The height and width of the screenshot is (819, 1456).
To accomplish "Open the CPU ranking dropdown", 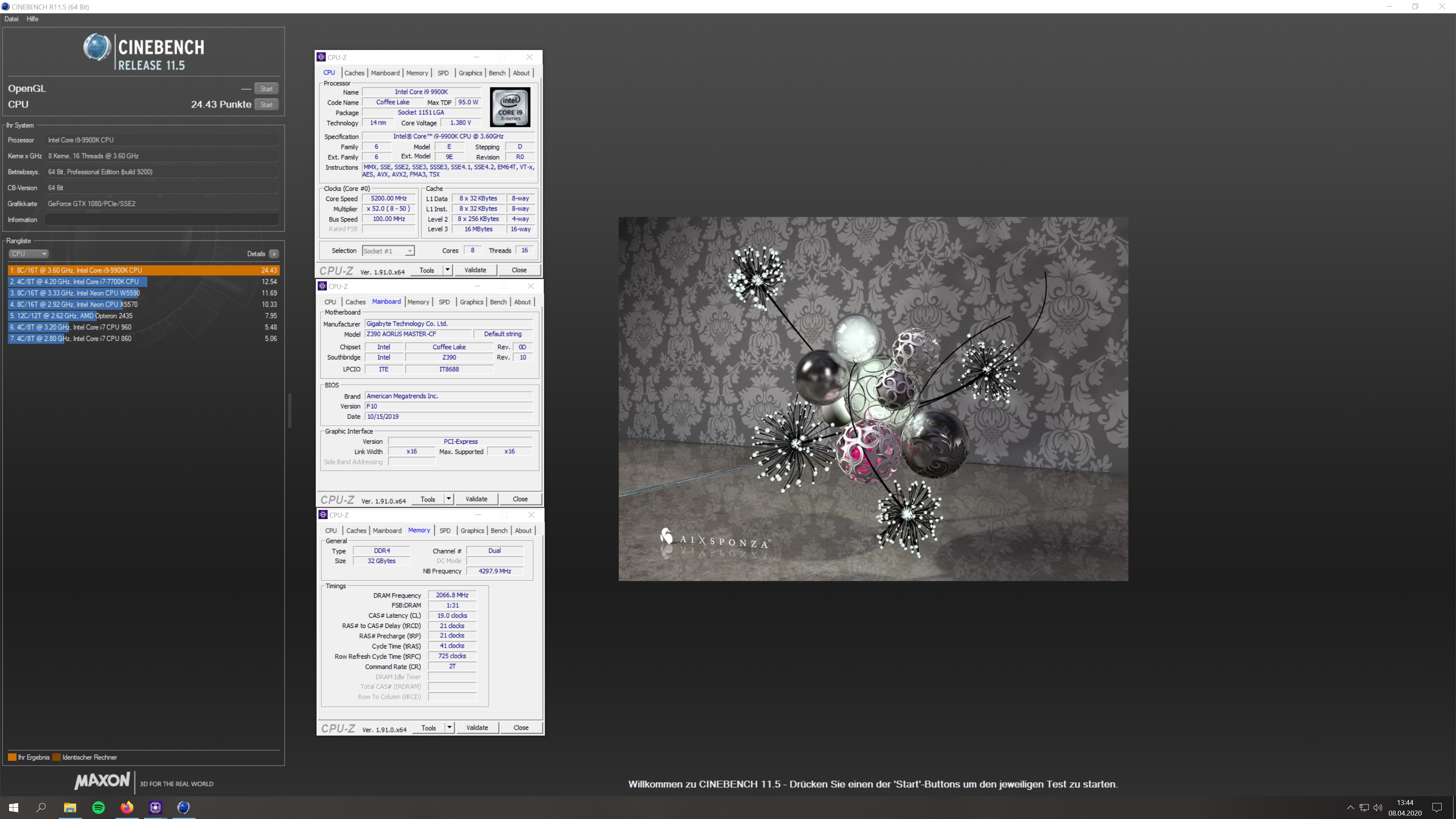I will [x=28, y=254].
